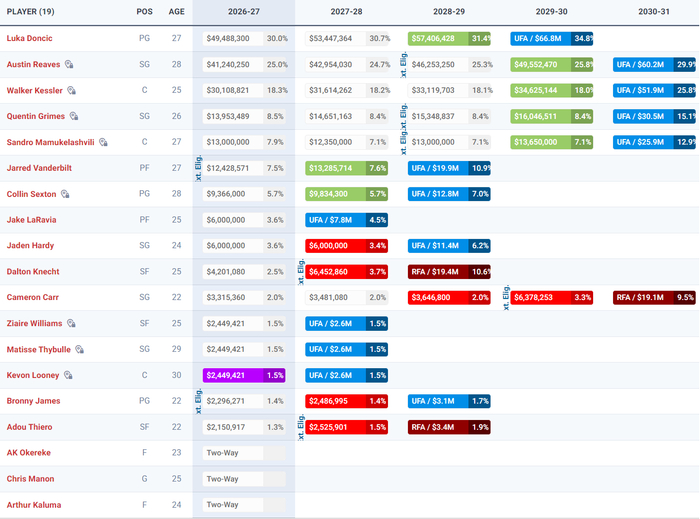Screen dimensions: 700x519
Task: Click Walker Kessler's $30,108,821 salary
Action: pyautogui.click(x=228, y=91)
